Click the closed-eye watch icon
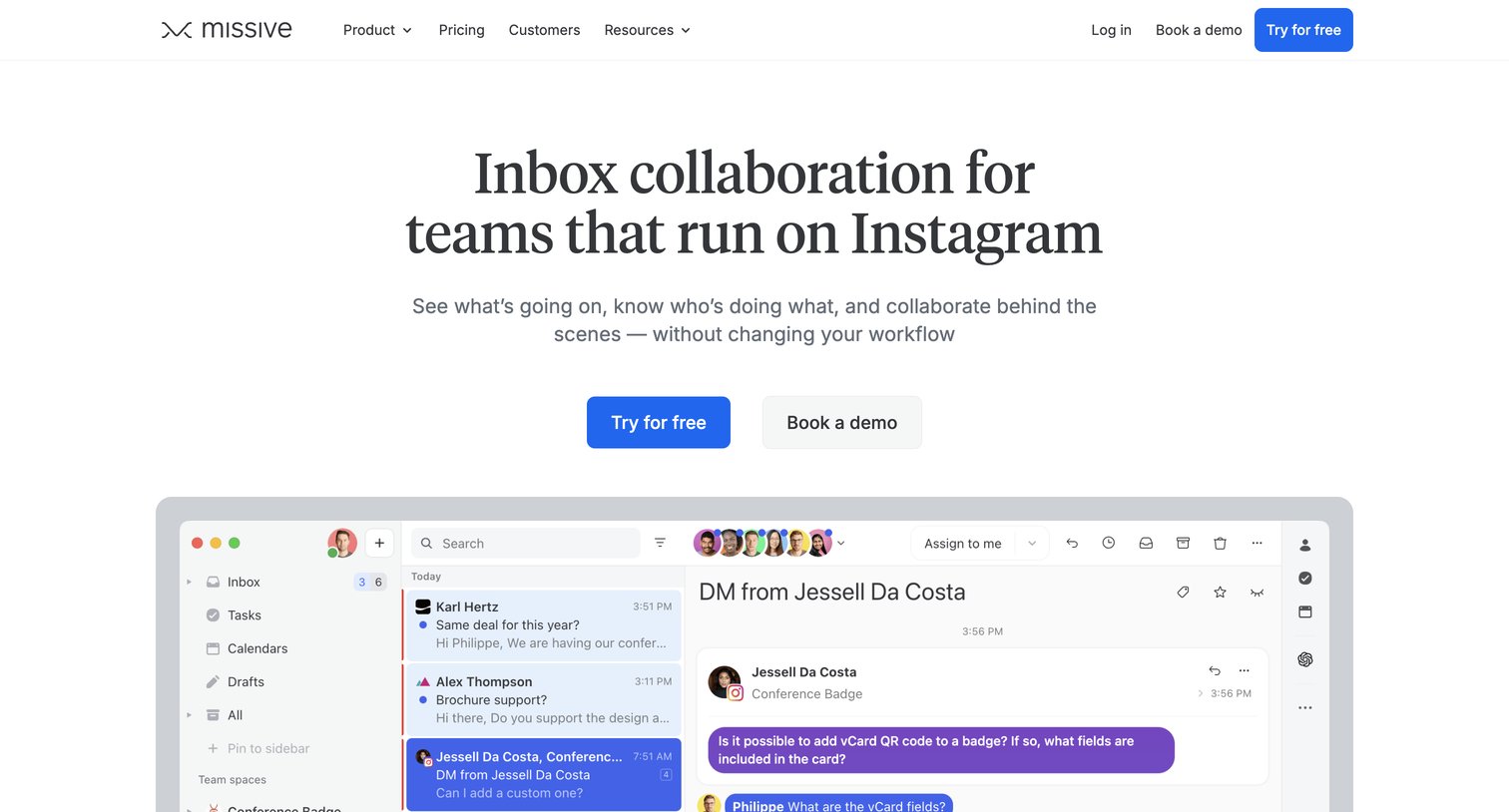Image resolution: width=1509 pixels, height=812 pixels. point(1257,593)
